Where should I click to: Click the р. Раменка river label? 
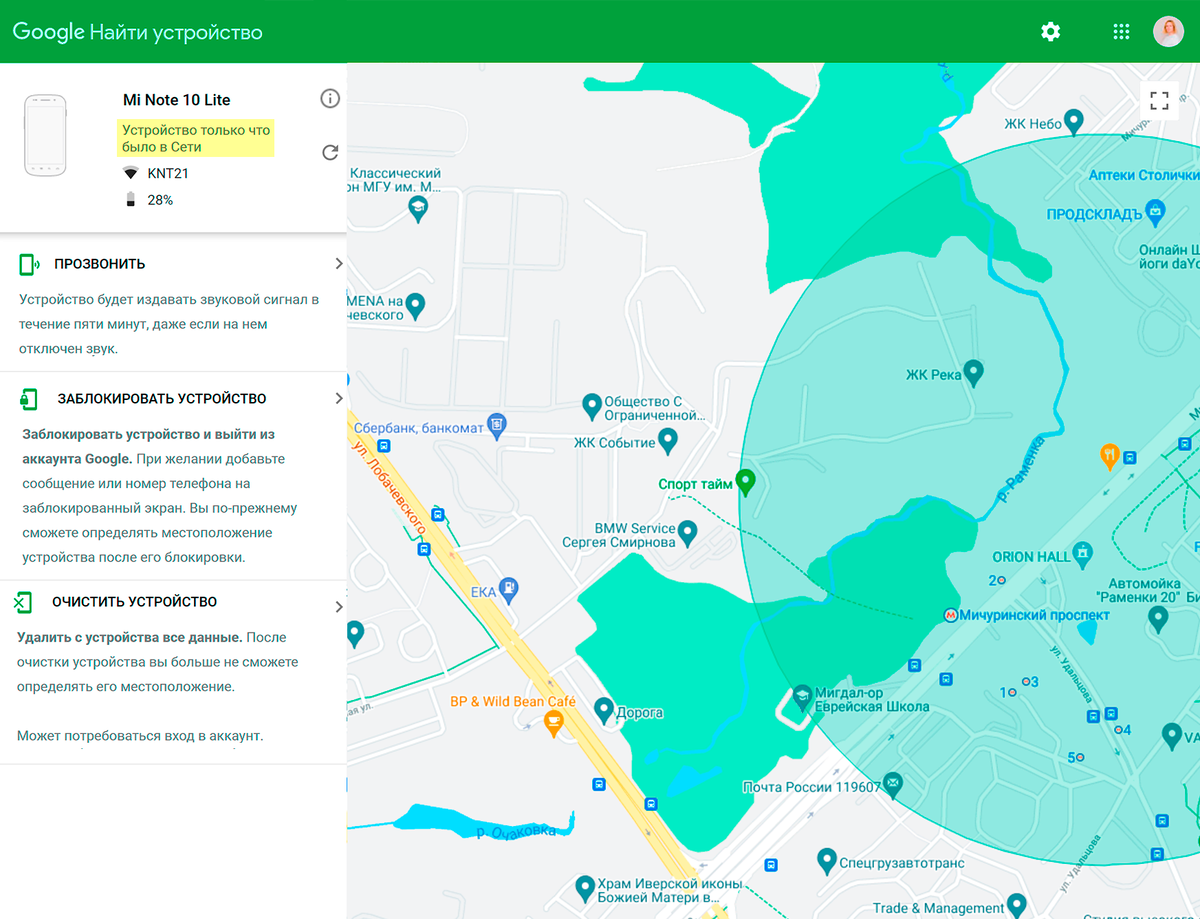1022,468
